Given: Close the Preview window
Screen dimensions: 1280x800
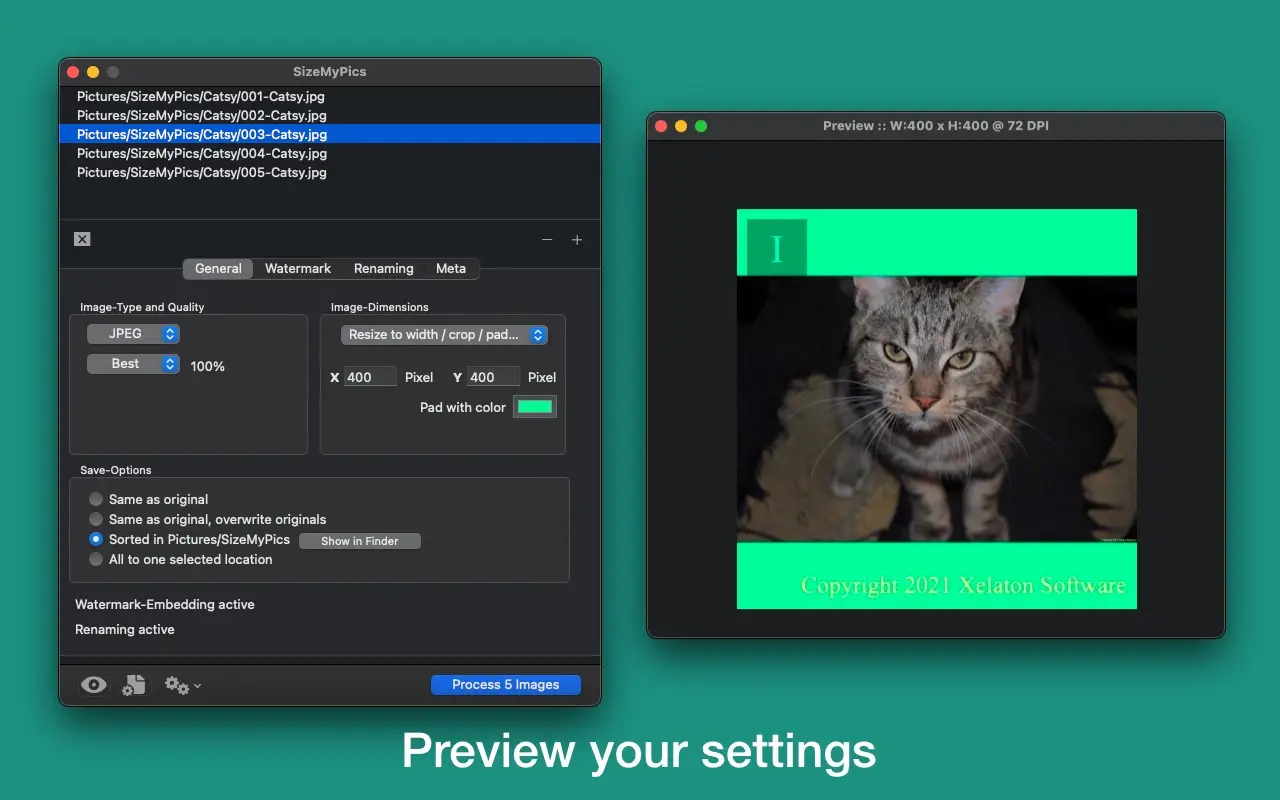Looking at the screenshot, I should (x=661, y=126).
